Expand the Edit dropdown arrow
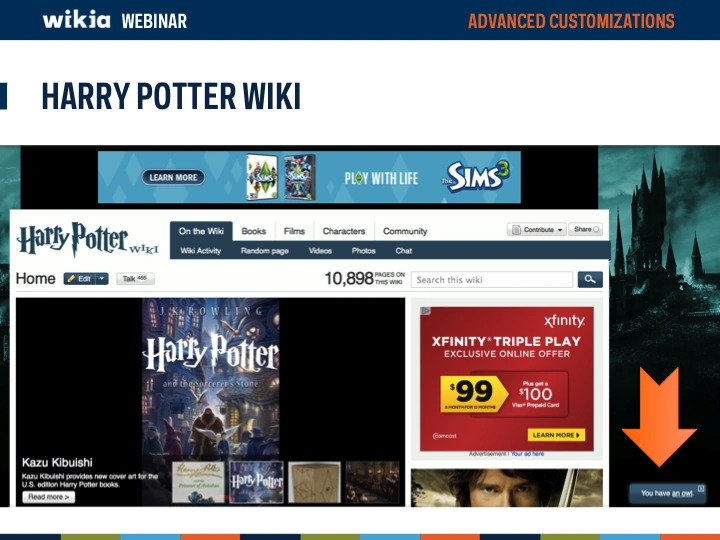720x540 pixels. pyautogui.click(x=102, y=279)
